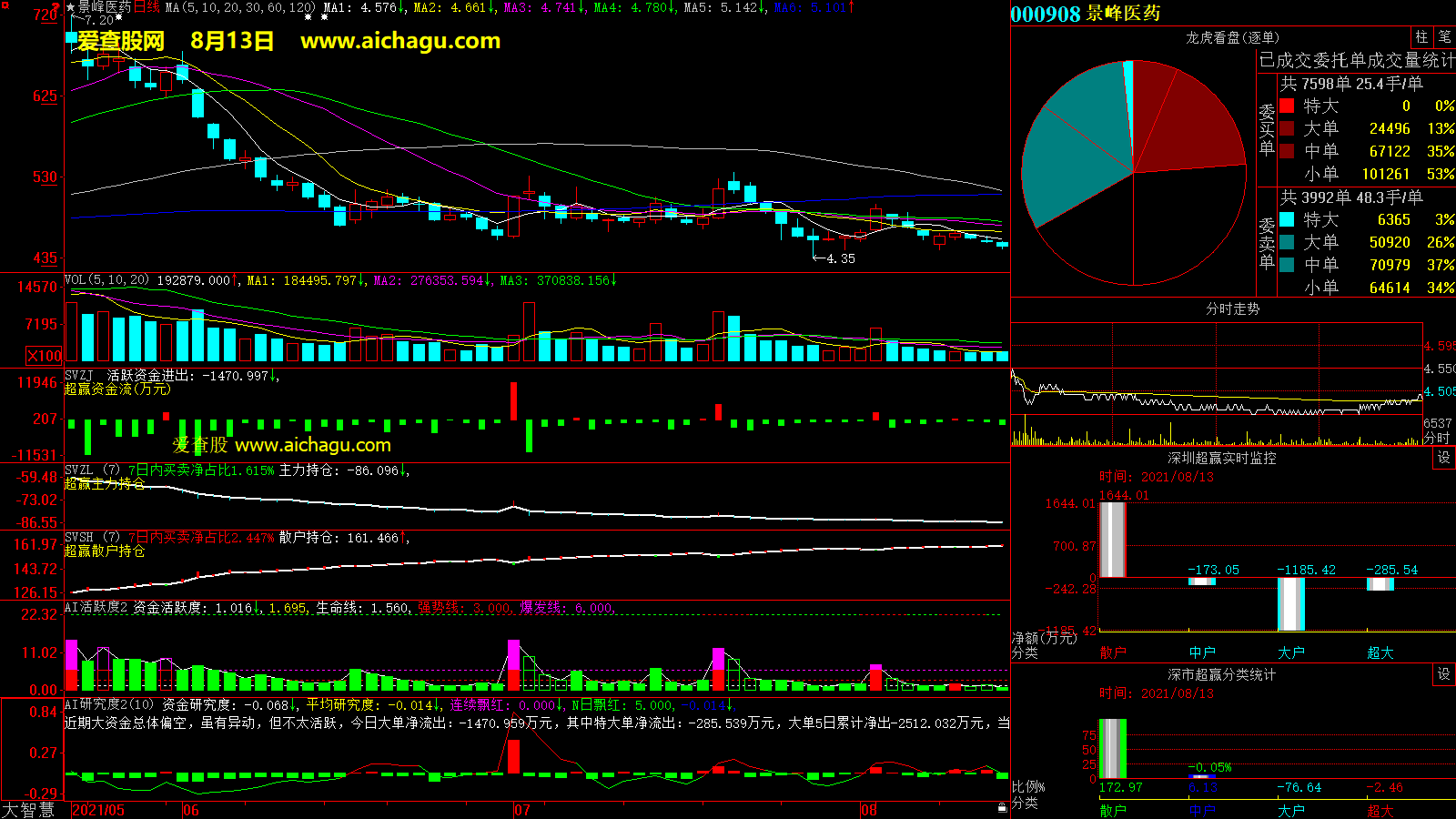The width and height of the screenshot is (1456, 819).
Task: Select the 分时走势 panel title
Action: [x=1232, y=309]
